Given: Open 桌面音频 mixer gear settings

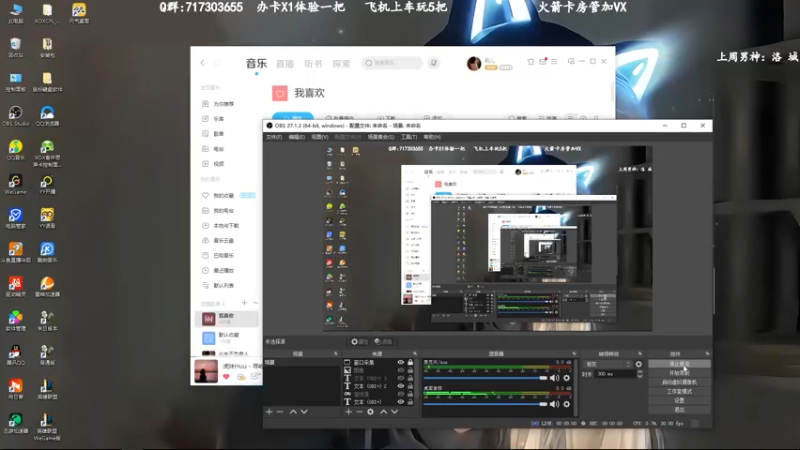Looking at the screenshot, I should coord(566,404).
